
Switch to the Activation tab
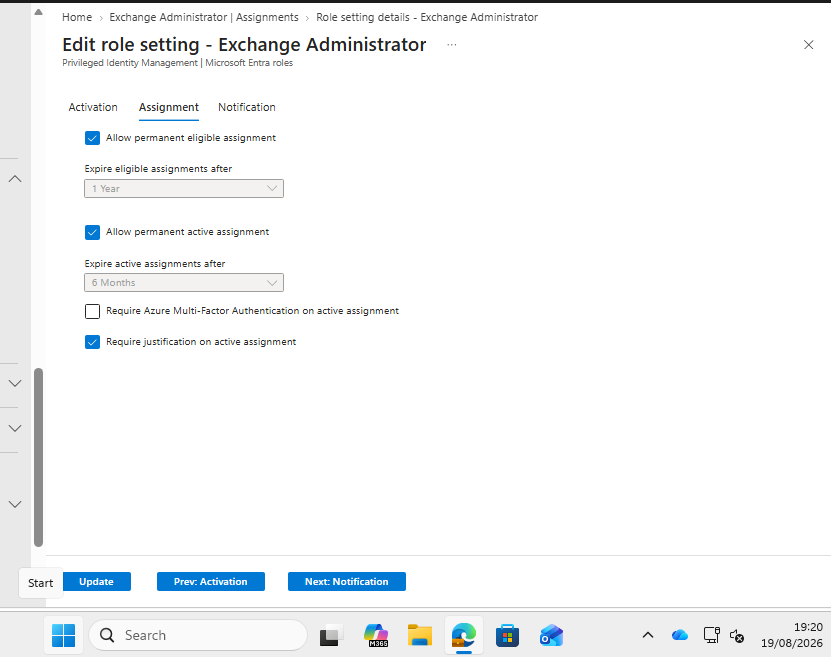click(x=93, y=107)
